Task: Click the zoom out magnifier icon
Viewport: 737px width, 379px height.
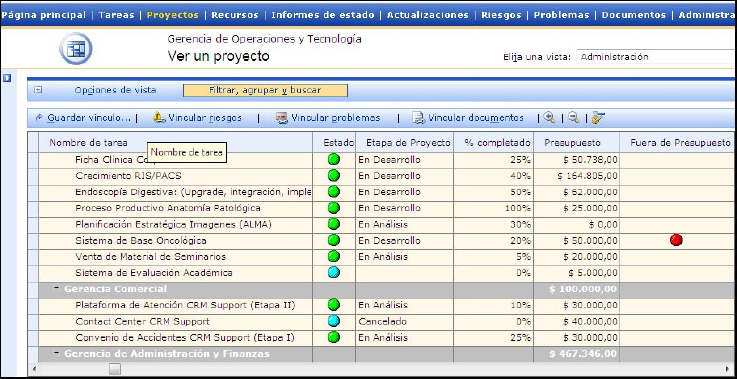Action: point(573,118)
